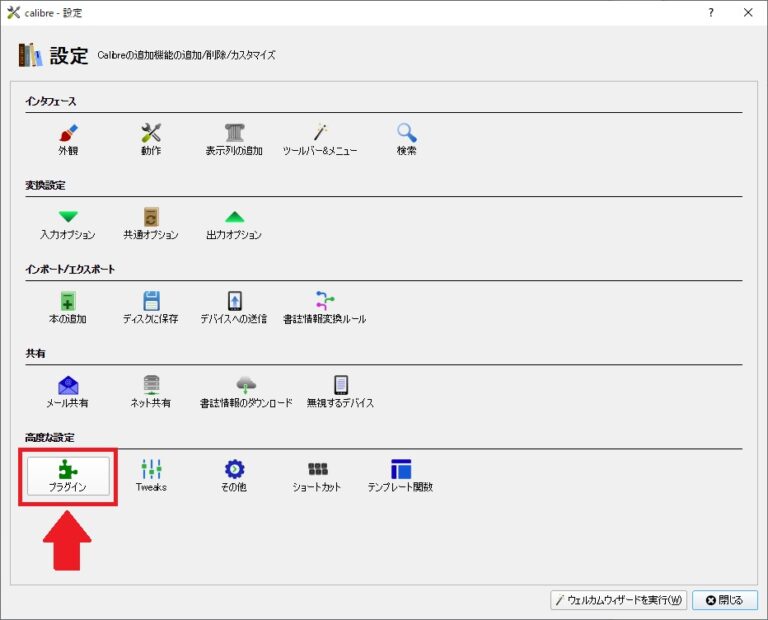Click the 閉じる (Close) button
The height and width of the screenshot is (620, 768).
[725, 600]
